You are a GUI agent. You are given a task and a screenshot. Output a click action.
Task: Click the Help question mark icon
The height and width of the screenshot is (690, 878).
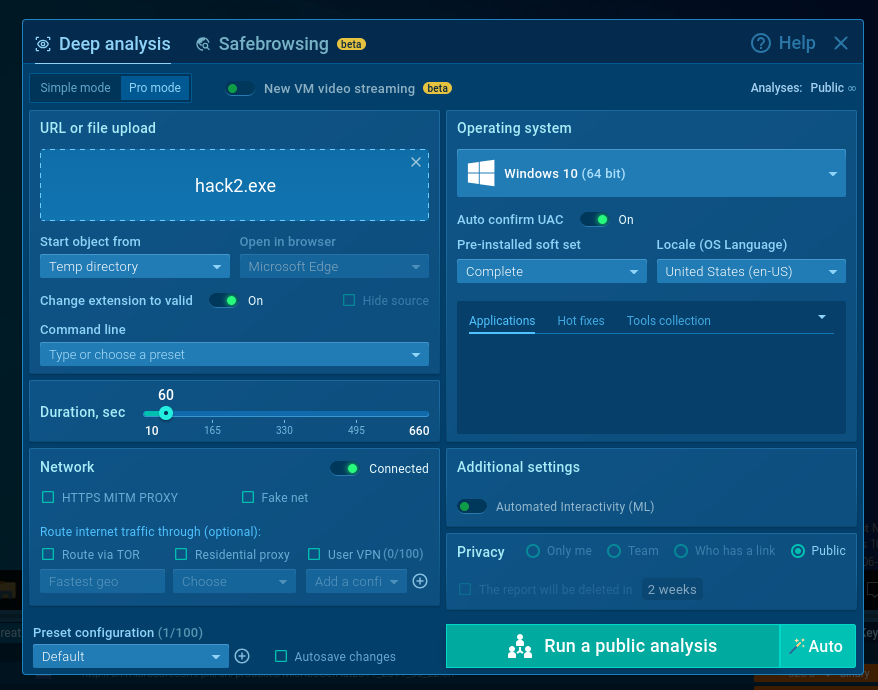760,43
